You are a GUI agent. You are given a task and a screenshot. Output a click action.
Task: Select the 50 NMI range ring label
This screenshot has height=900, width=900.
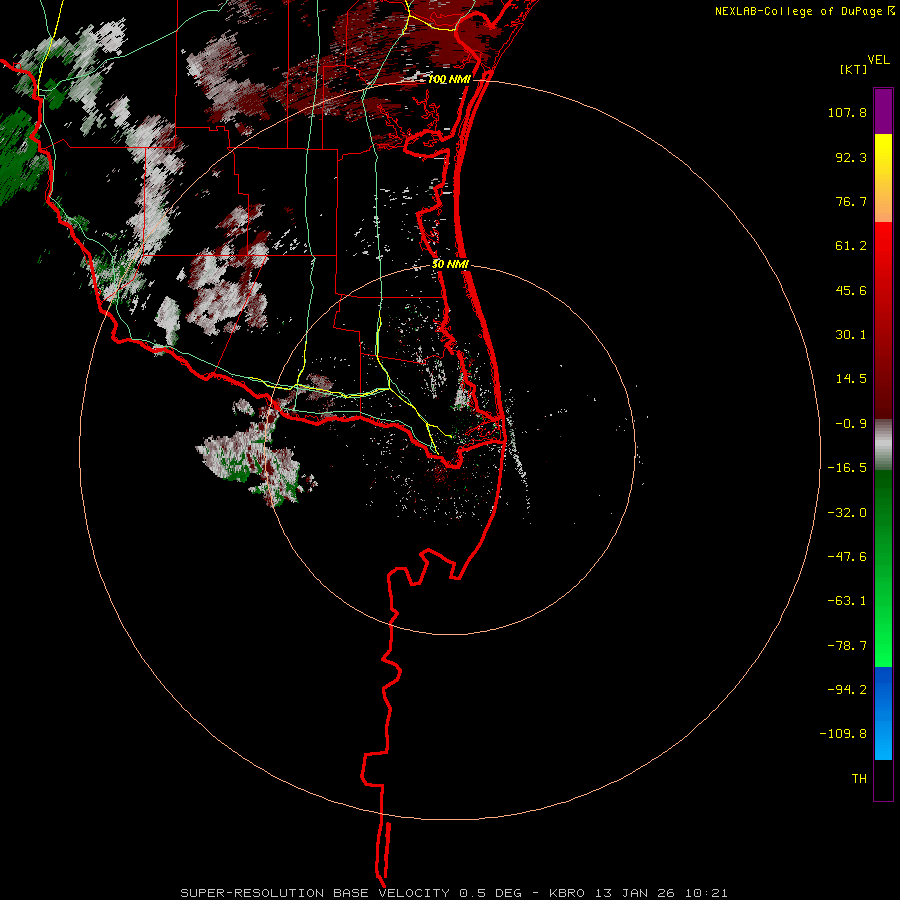coord(451,264)
